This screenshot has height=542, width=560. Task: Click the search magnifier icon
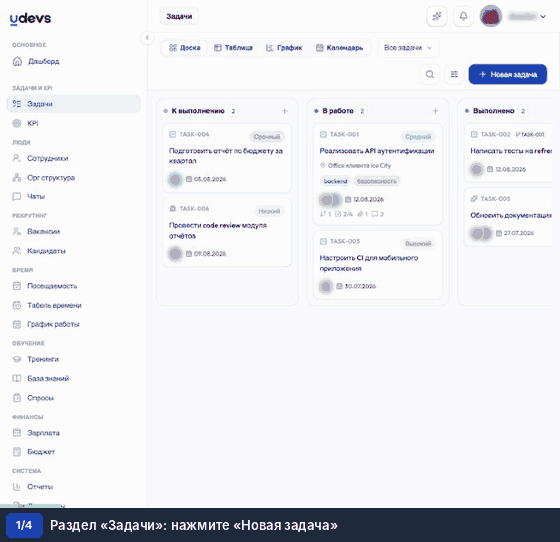coord(430,74)
